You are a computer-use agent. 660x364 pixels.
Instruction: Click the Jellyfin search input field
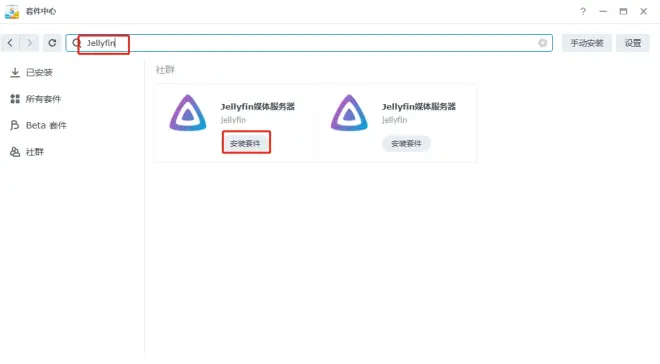pyautogui.click(x=309, y=43)
